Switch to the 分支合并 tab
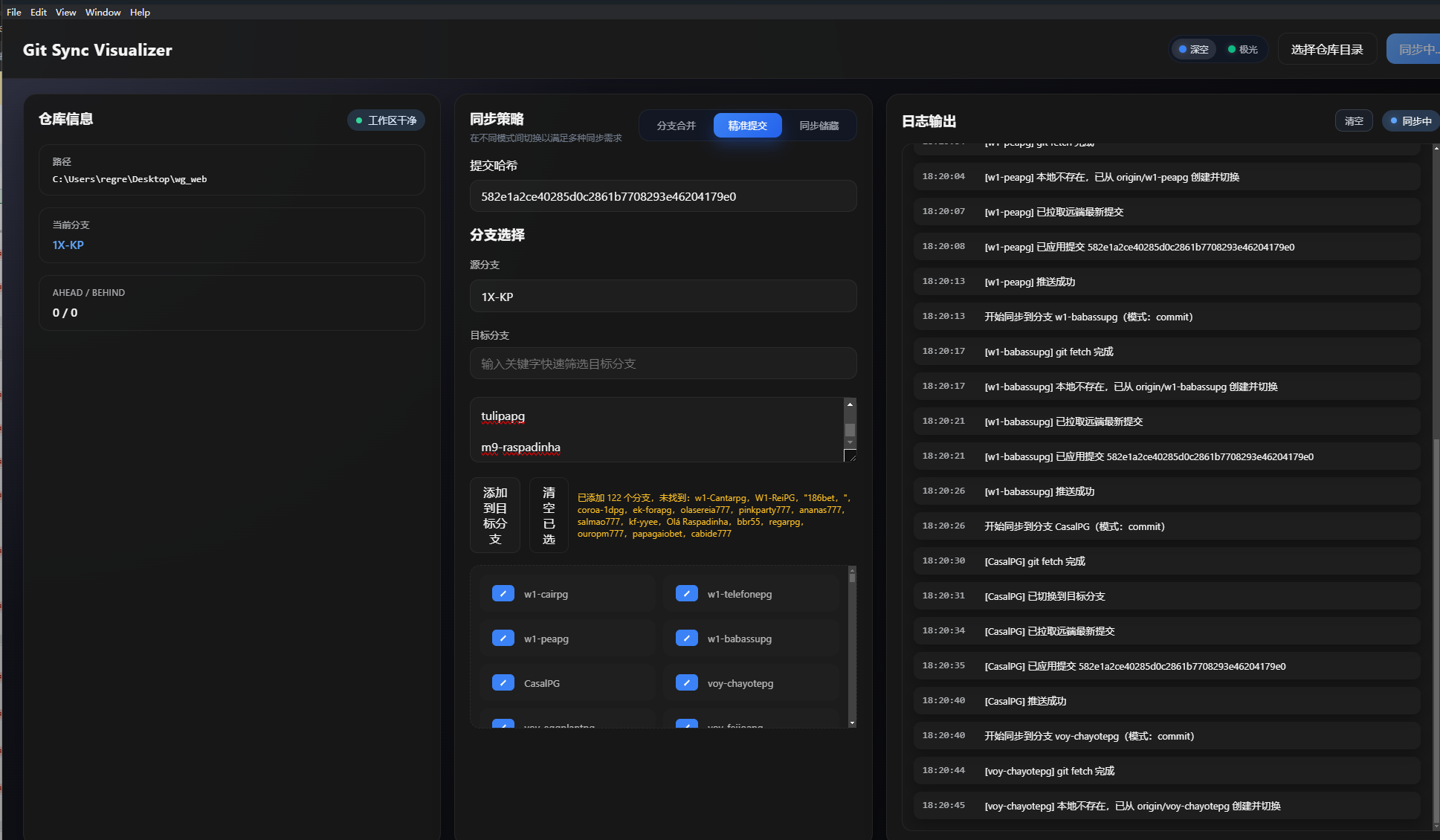Image resolution: width=1440 pixels, height=840 pixels. pos(676,126)
